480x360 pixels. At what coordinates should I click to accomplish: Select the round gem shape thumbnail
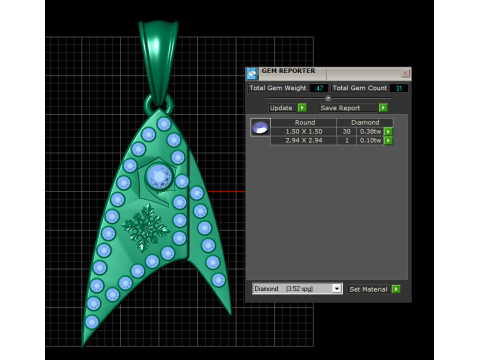[x=260, y=127]
